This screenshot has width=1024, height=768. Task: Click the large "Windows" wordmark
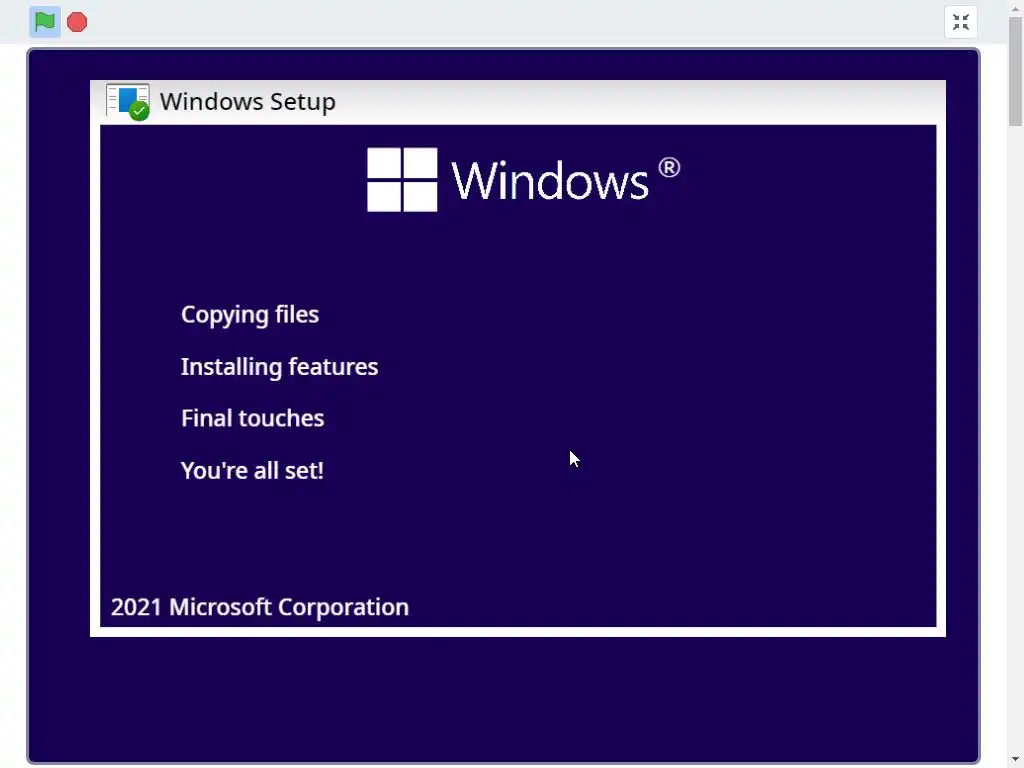[x=550, y=180]
